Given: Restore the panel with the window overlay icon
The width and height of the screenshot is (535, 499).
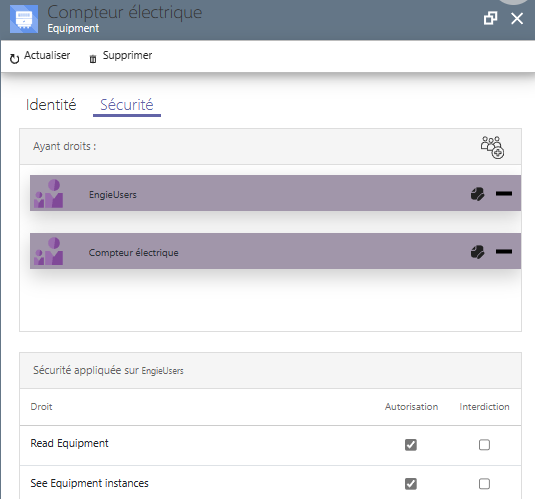Looking at the screenshot, I should (x=490, y=18).
